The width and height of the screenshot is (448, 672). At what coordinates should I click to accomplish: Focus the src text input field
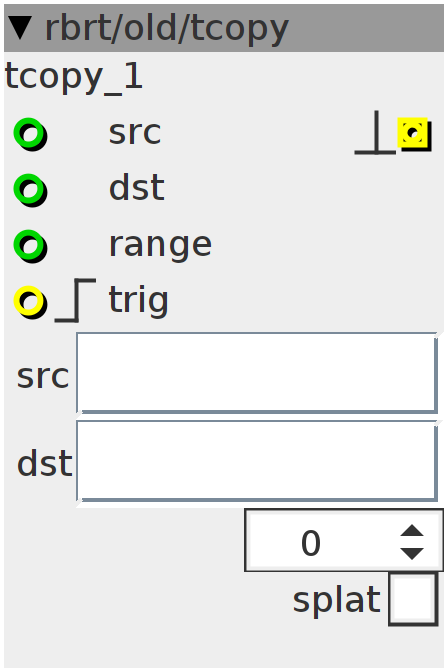257,373
